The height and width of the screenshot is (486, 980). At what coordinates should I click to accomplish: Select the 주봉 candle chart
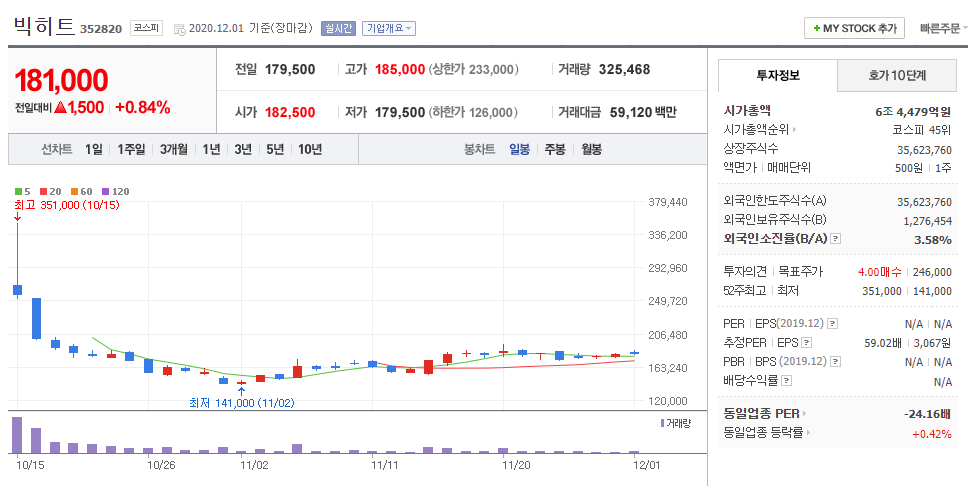(x=555, y=149)
